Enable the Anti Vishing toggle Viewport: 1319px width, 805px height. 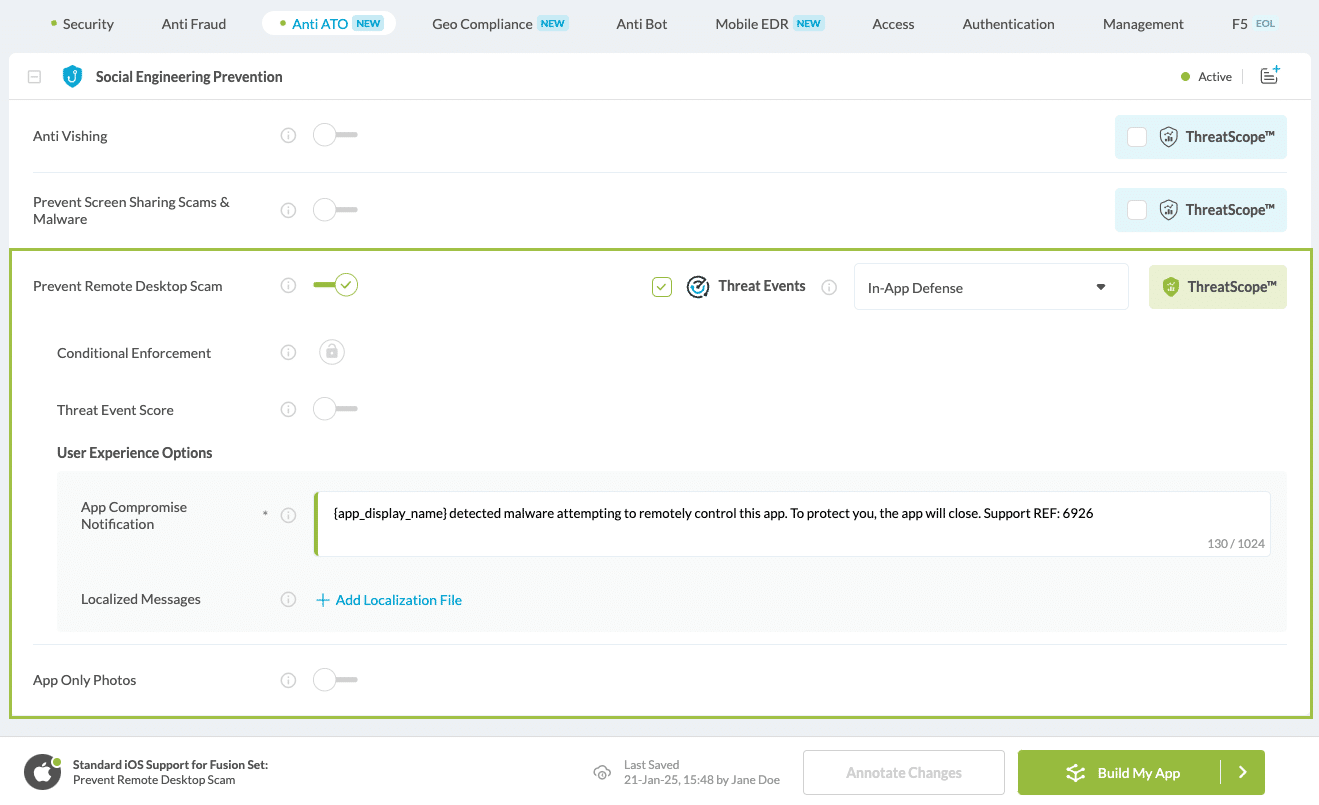(334, 135)
